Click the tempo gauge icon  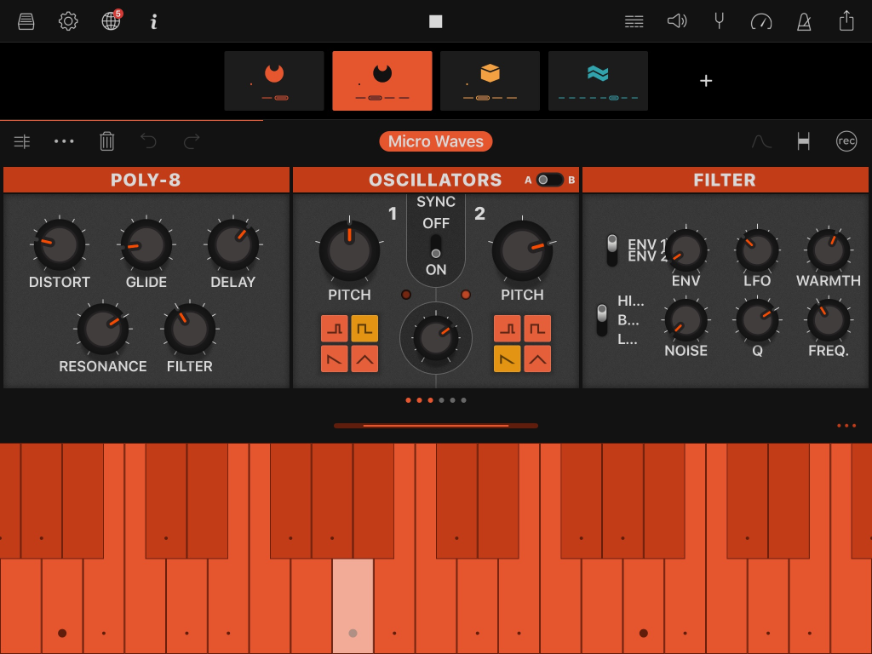click(x=761, y=21)
